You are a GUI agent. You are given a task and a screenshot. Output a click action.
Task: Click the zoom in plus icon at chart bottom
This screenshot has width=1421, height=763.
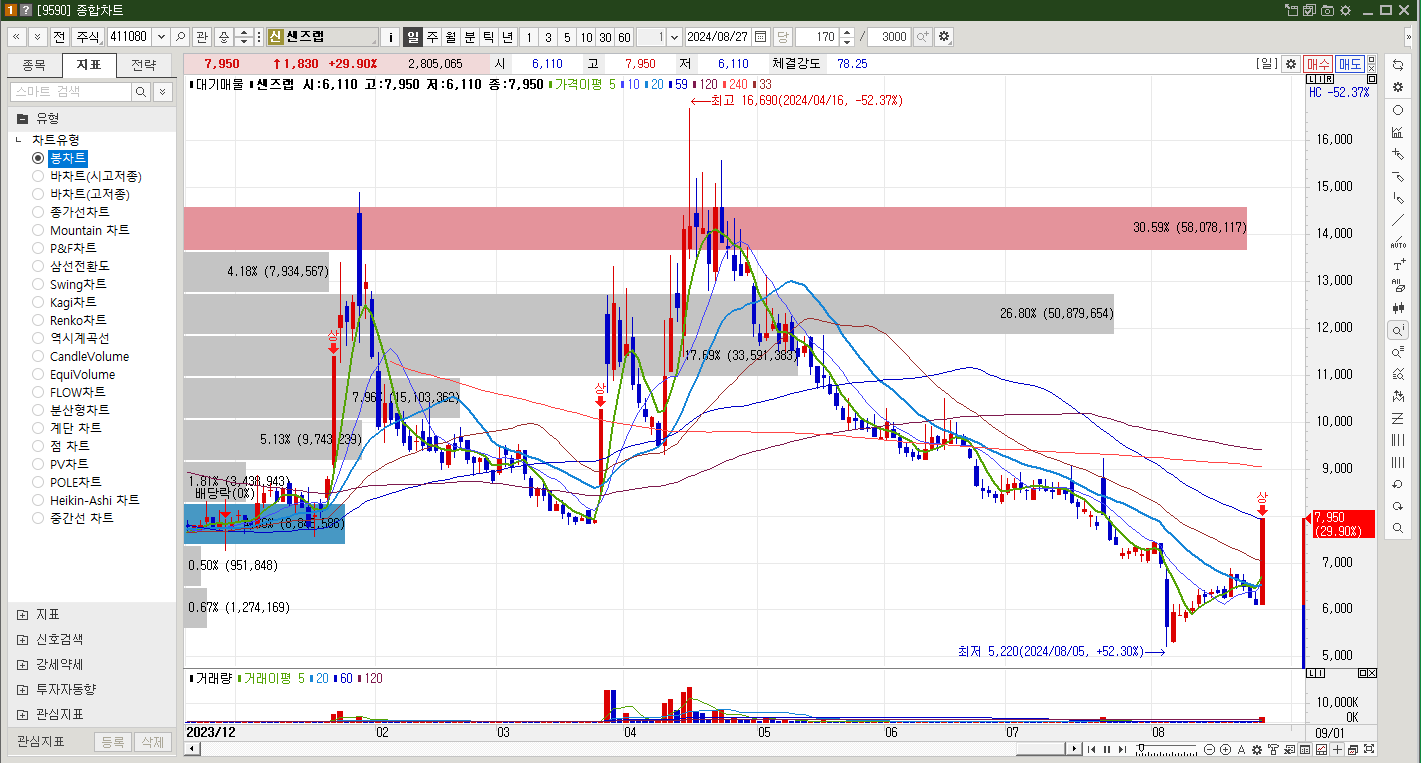[1225, 749]
